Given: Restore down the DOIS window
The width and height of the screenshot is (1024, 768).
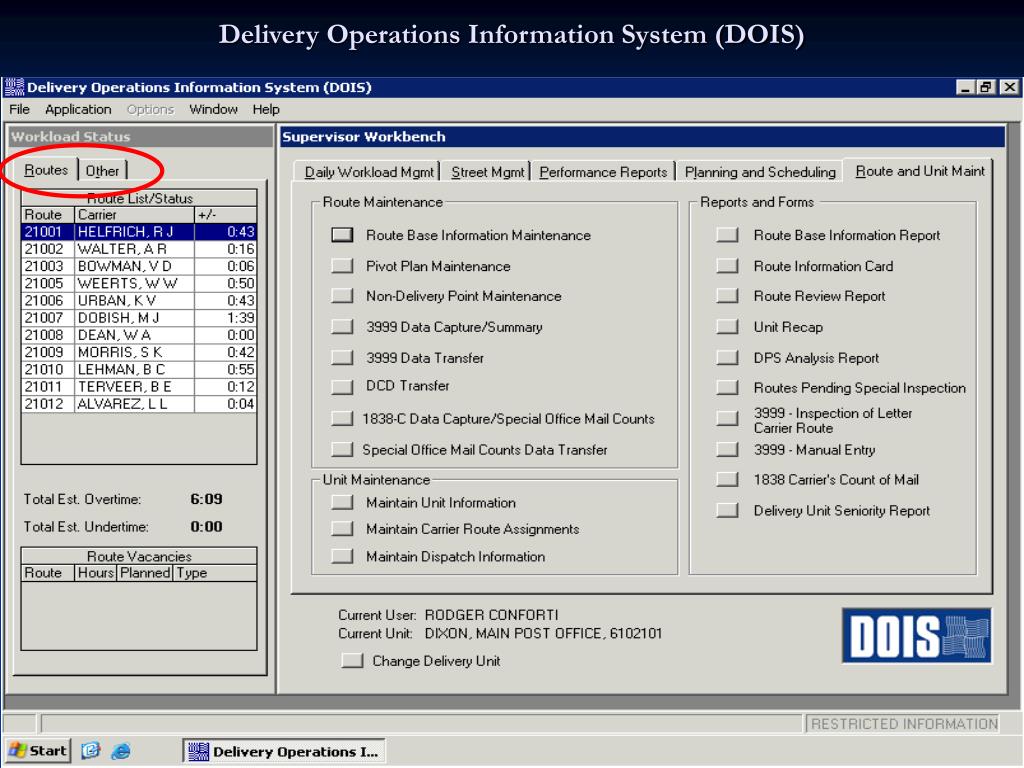Looking at the screenshot, I should 987,87.
